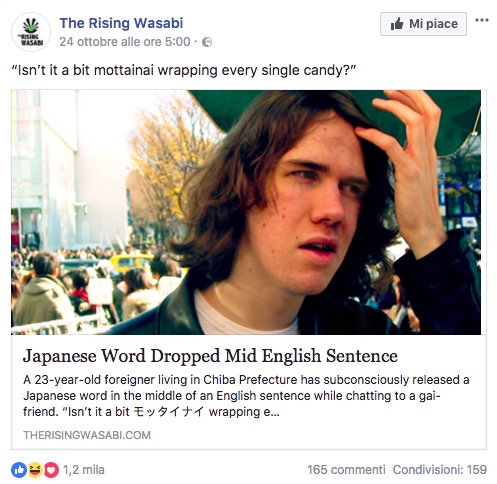Screen dimensions: 497x484
Task: Click the Mi piace page like button
Action: point(423,24)
